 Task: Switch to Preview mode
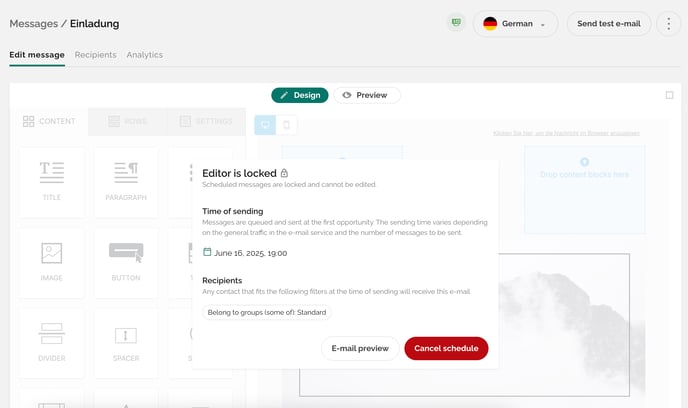click(x=366, y=95)
